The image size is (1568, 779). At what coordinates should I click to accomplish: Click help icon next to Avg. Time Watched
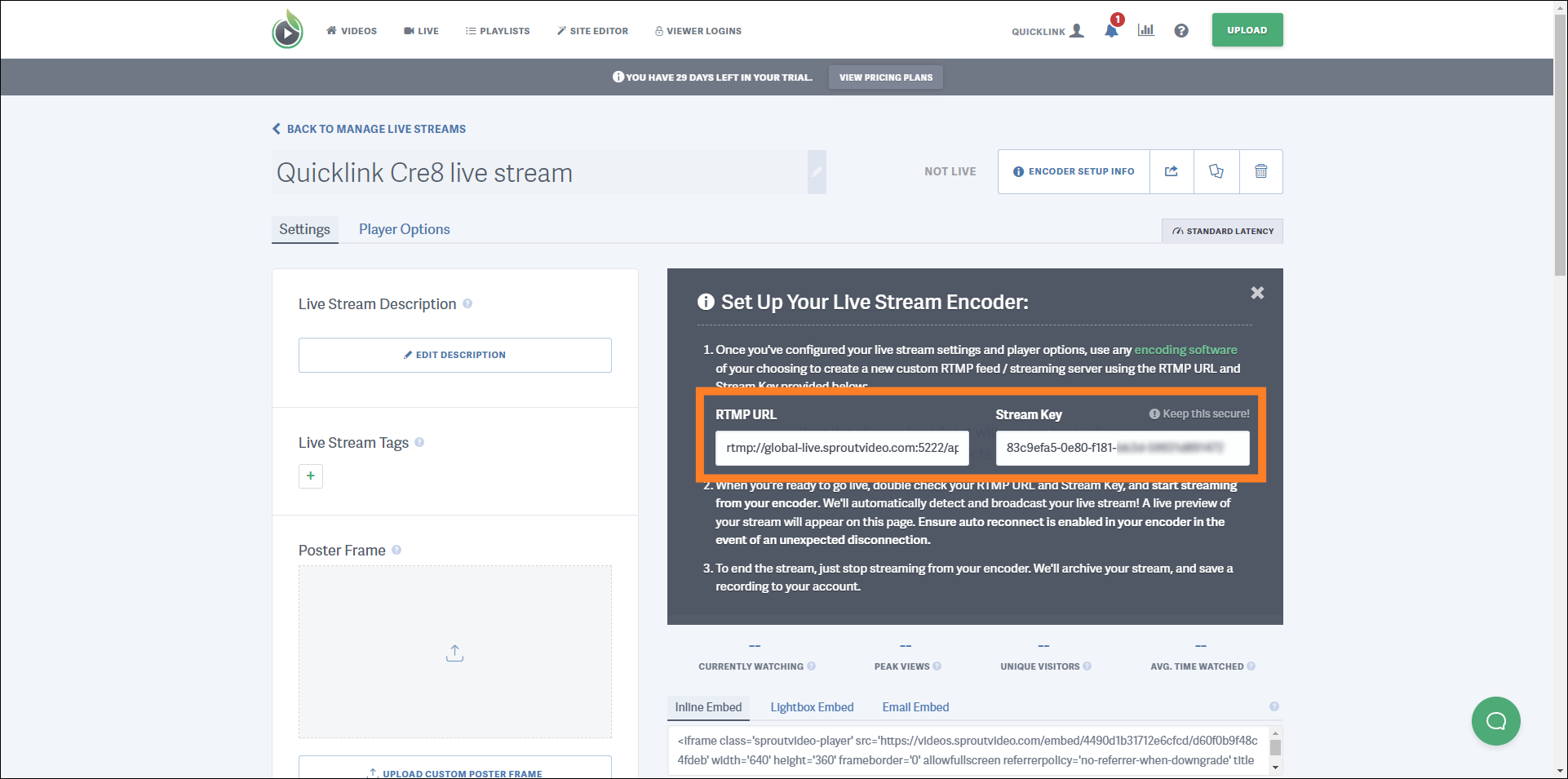click(1251, 666)
